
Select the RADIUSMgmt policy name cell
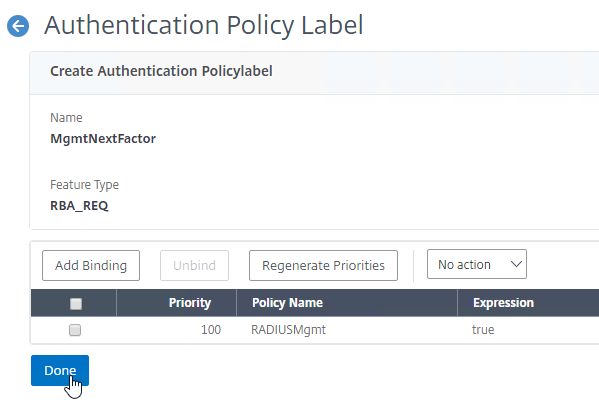click(x=288, y=329)
